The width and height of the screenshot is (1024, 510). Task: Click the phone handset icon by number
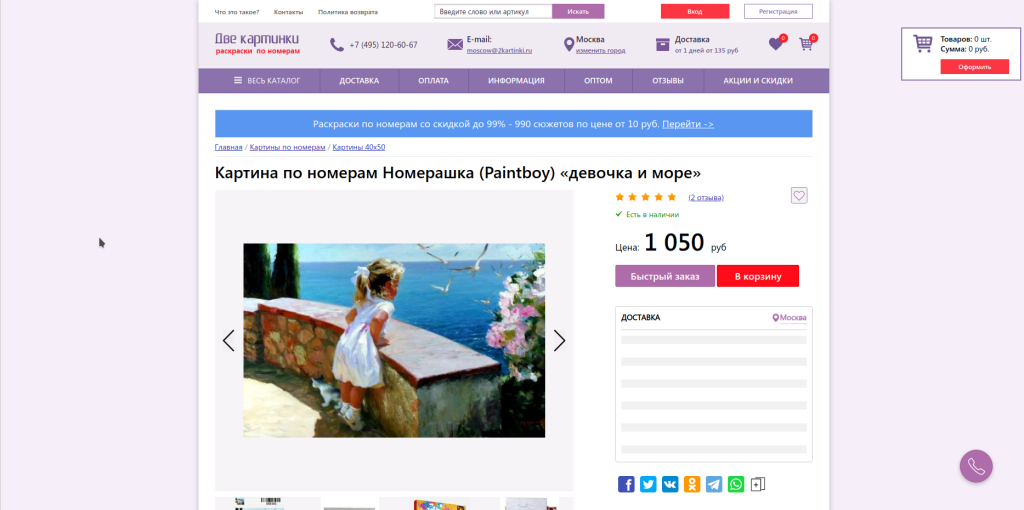[x=337, y=45]
